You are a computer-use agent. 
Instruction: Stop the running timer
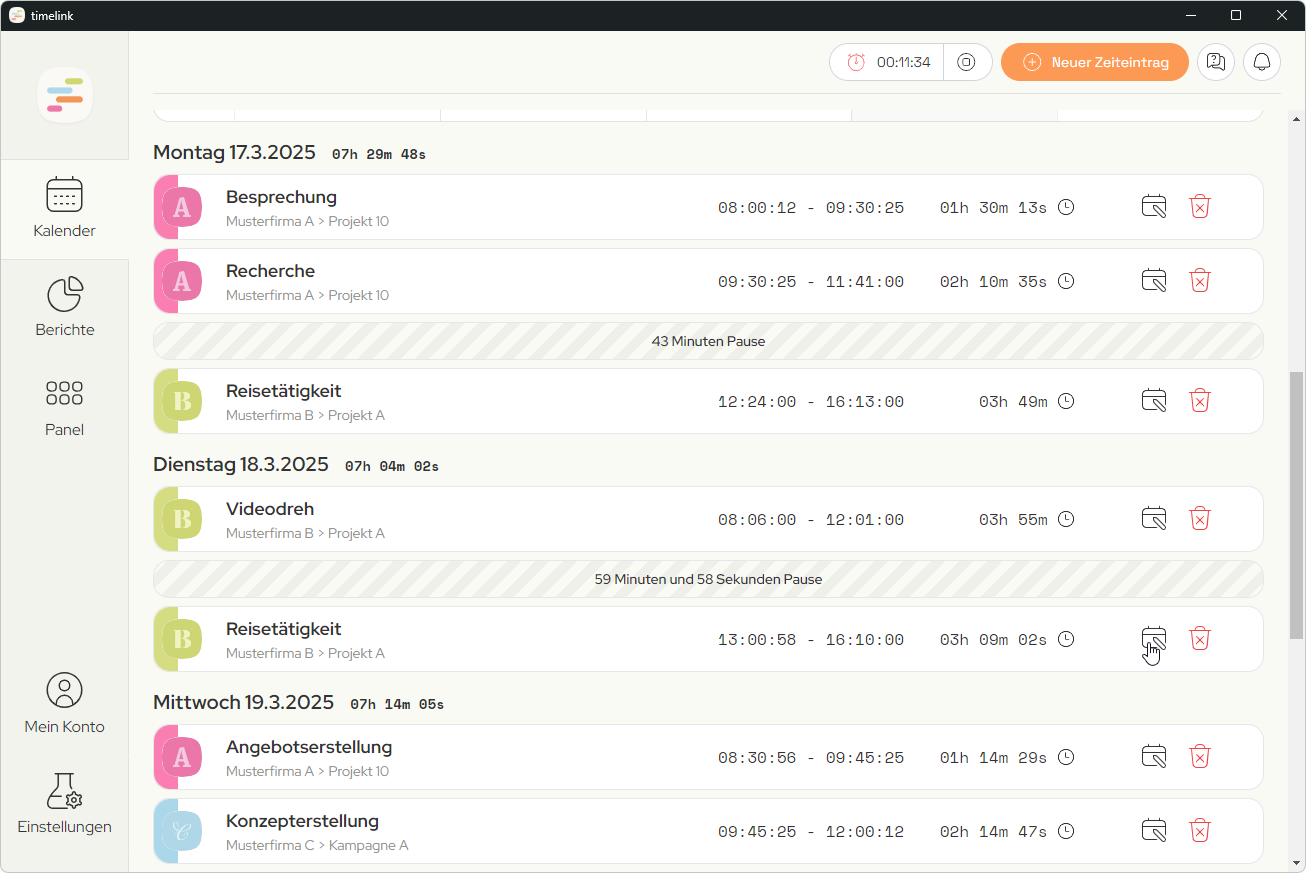tap(966, 62)
